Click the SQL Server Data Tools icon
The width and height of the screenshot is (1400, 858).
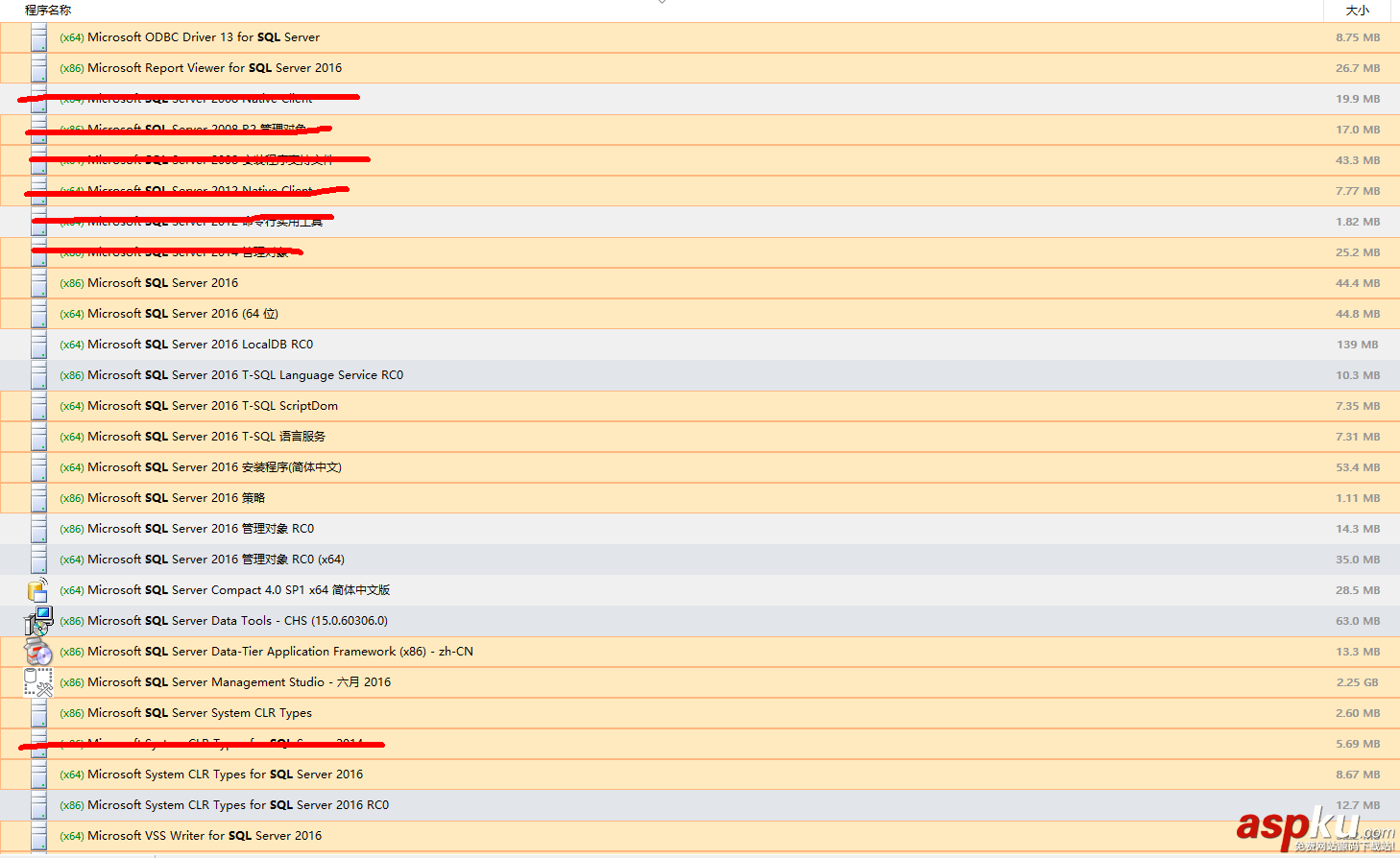tap(38, 621)
